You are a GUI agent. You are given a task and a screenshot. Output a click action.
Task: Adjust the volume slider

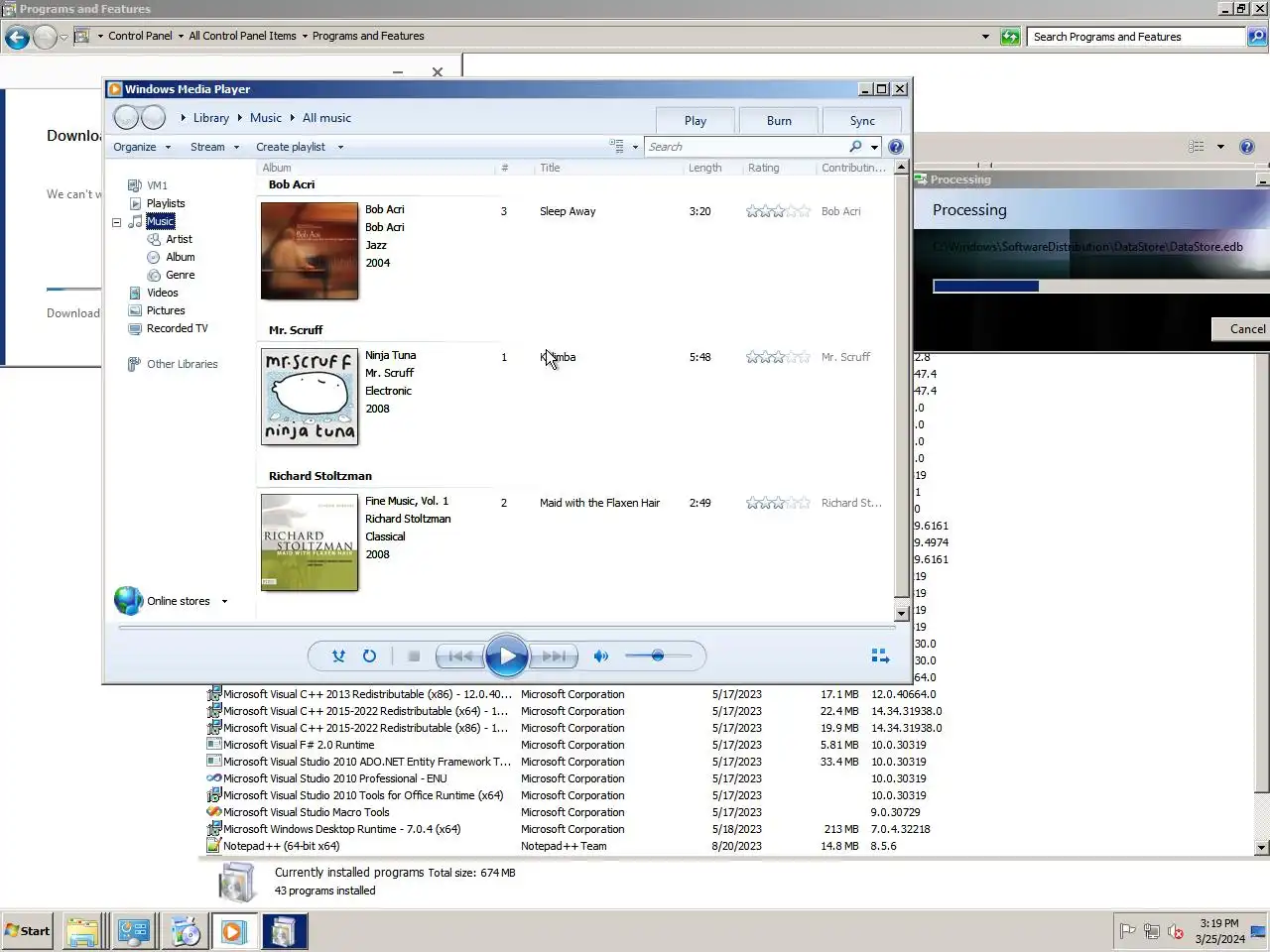click(658, 655)
